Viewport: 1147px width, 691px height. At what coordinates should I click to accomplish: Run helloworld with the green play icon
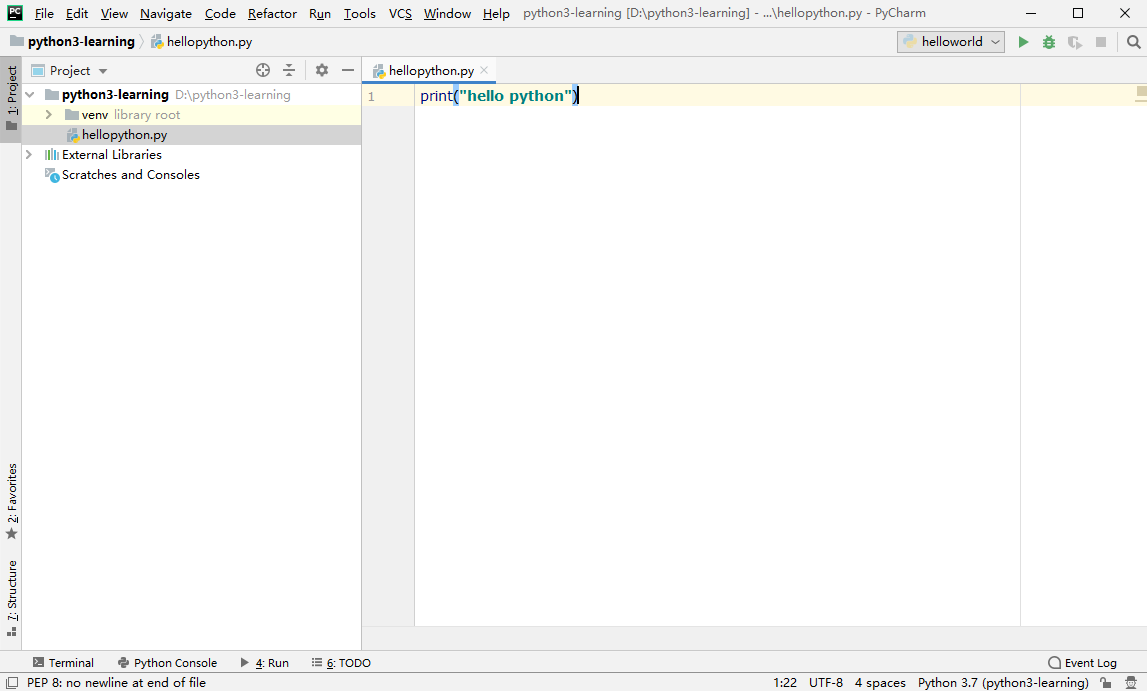point(1023,42)
